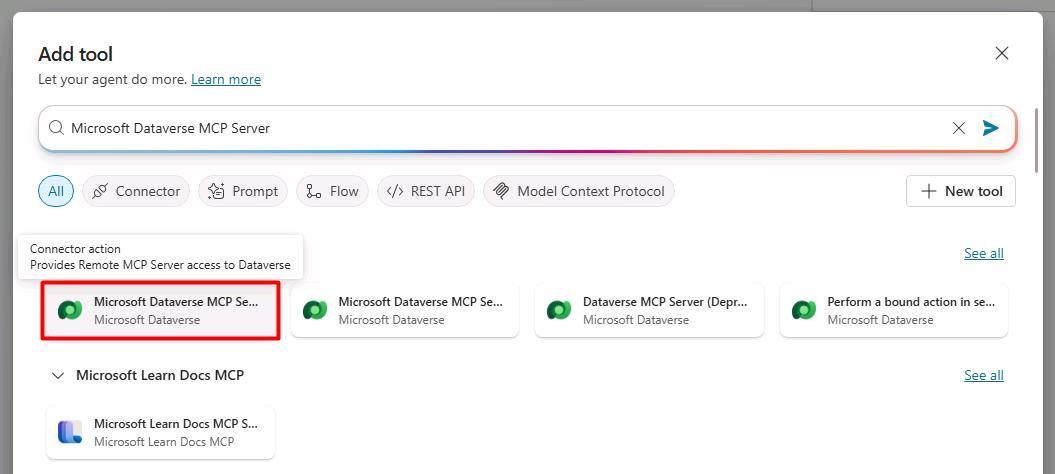Select the All filter chip
The image size is (1055, 474).
(56, 191)
